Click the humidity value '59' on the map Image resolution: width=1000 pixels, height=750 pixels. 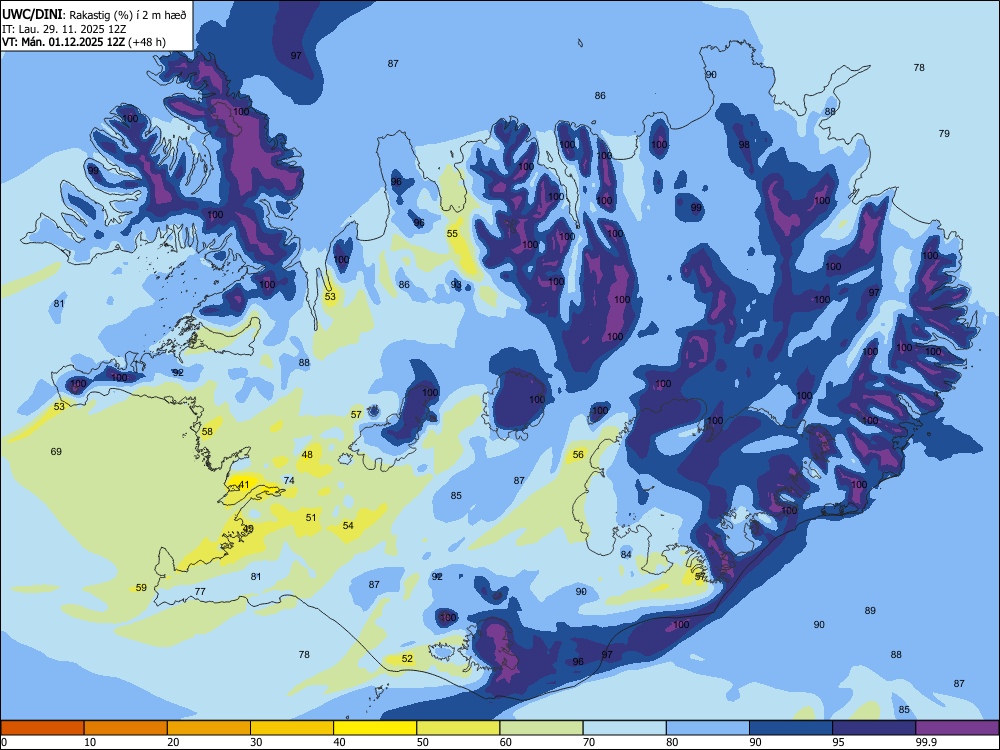point(141,587)
